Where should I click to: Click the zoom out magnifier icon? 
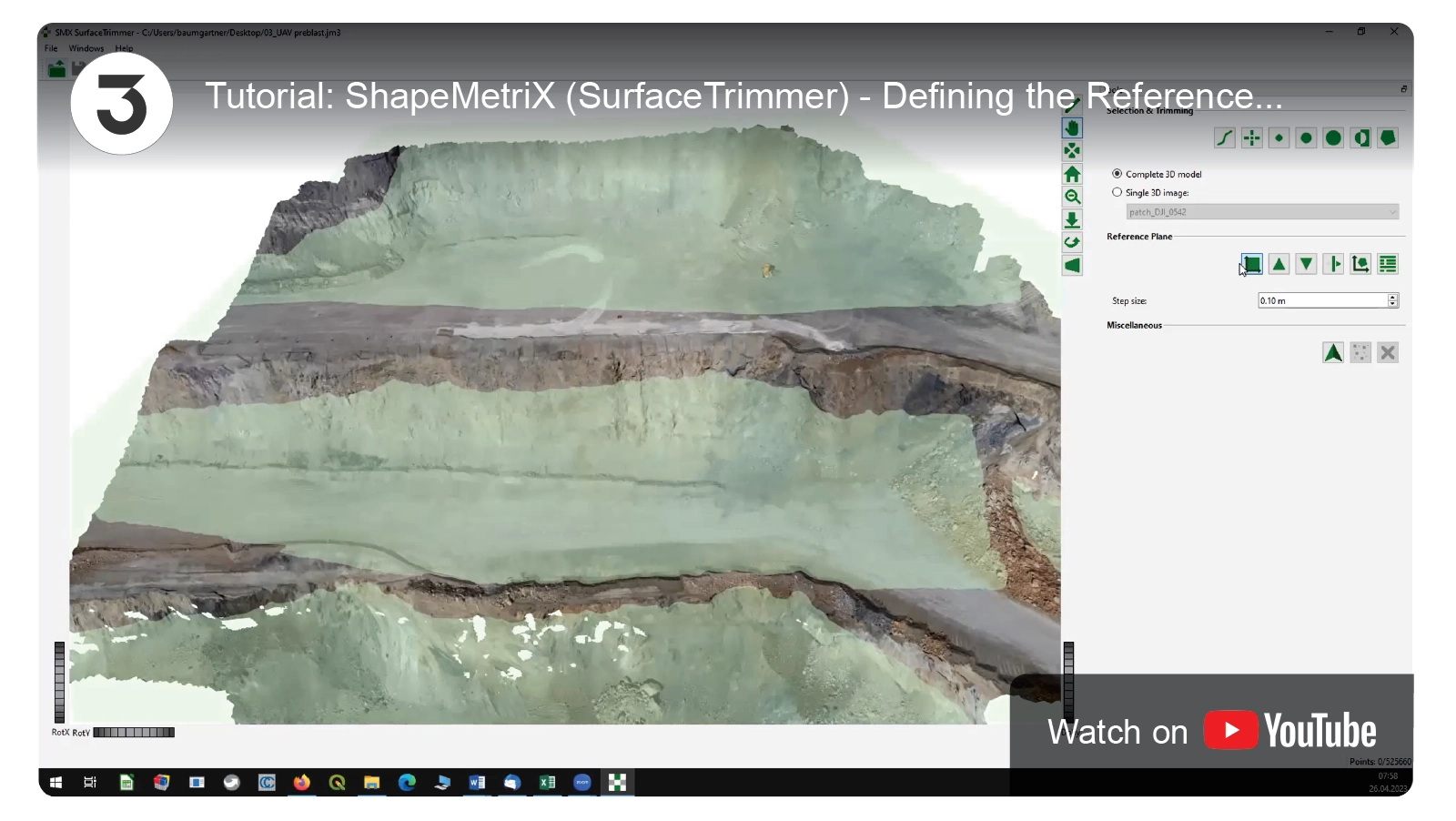(x=1072, y=197)
